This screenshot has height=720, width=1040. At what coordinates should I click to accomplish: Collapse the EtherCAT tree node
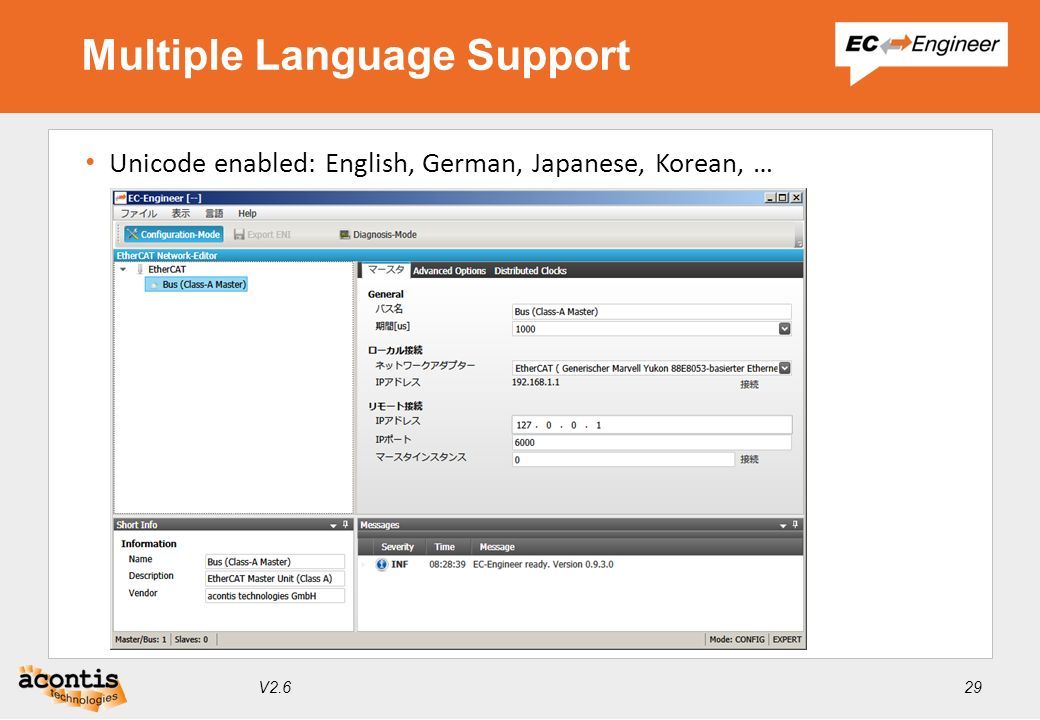(123, 269)
